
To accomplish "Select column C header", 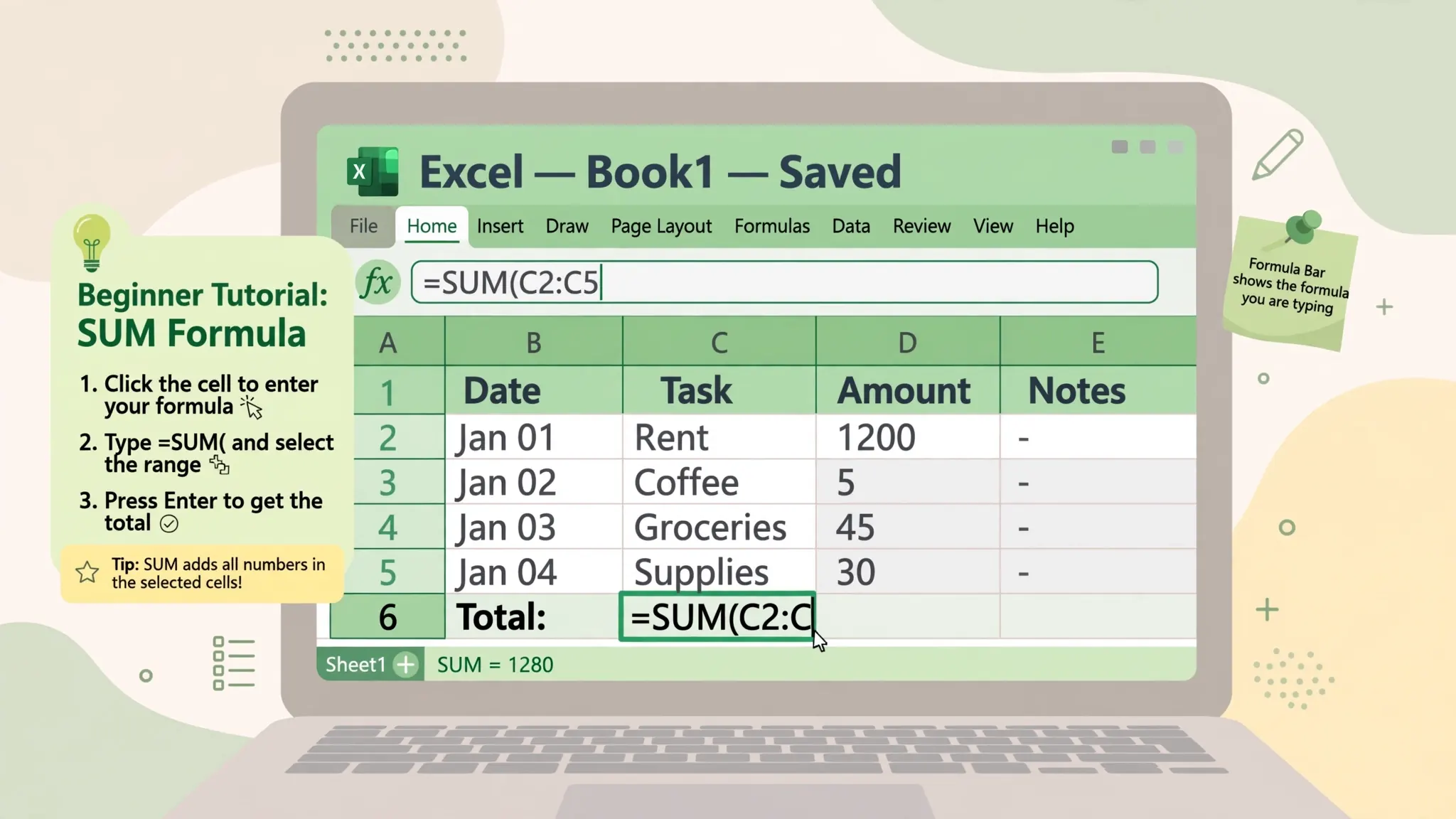I will (719, 342).
